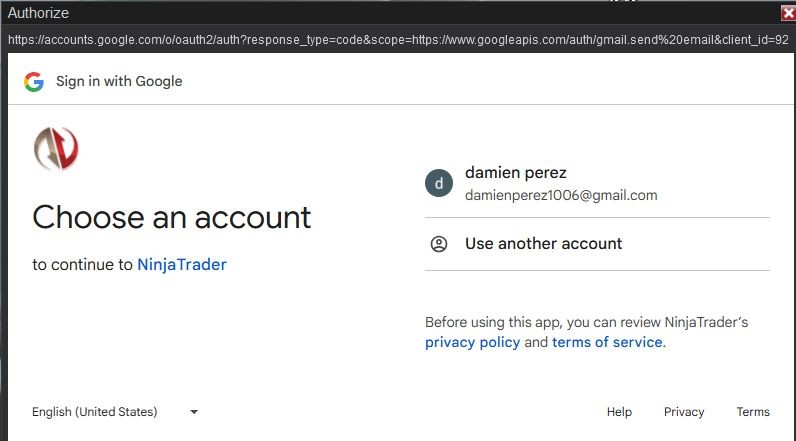796x441 pixels.
Task: Close the Authorize window
Action: point(788,12)
